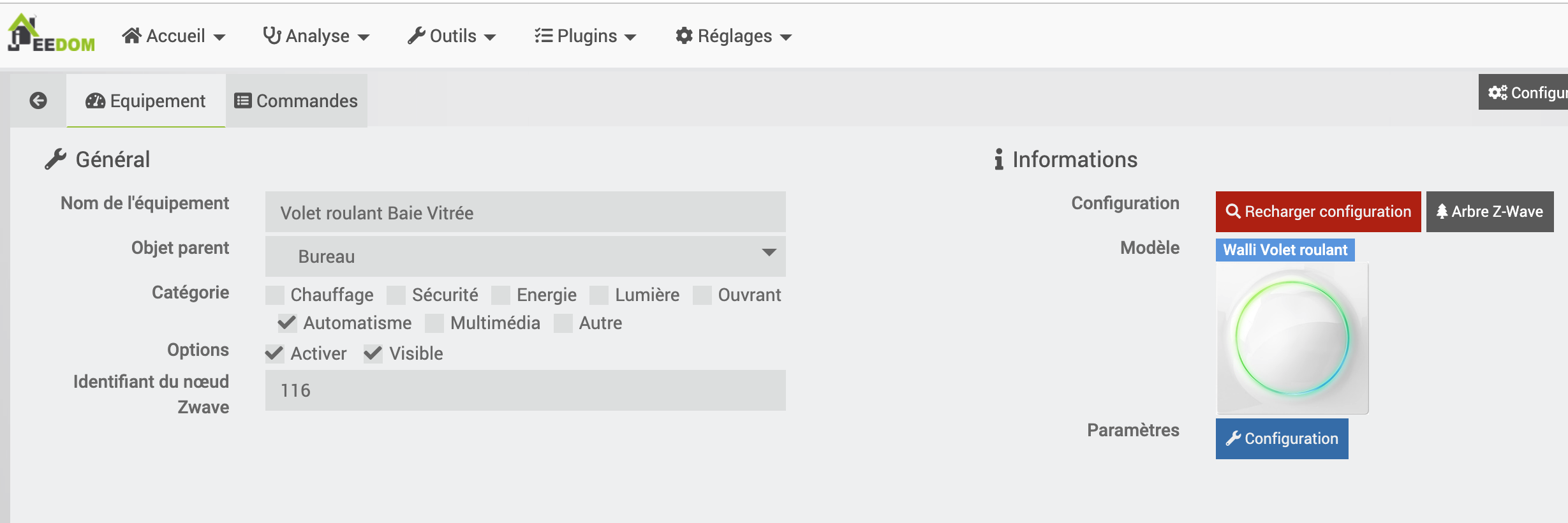
Task: Toggle the Activer option checkbox
Action: [x=274, y=353]
